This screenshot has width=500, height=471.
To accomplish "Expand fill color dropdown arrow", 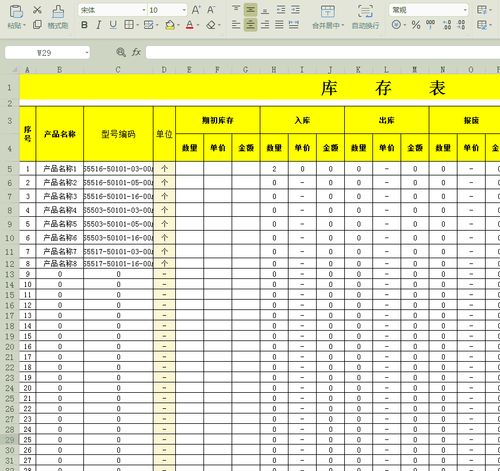I will [178, 25].
